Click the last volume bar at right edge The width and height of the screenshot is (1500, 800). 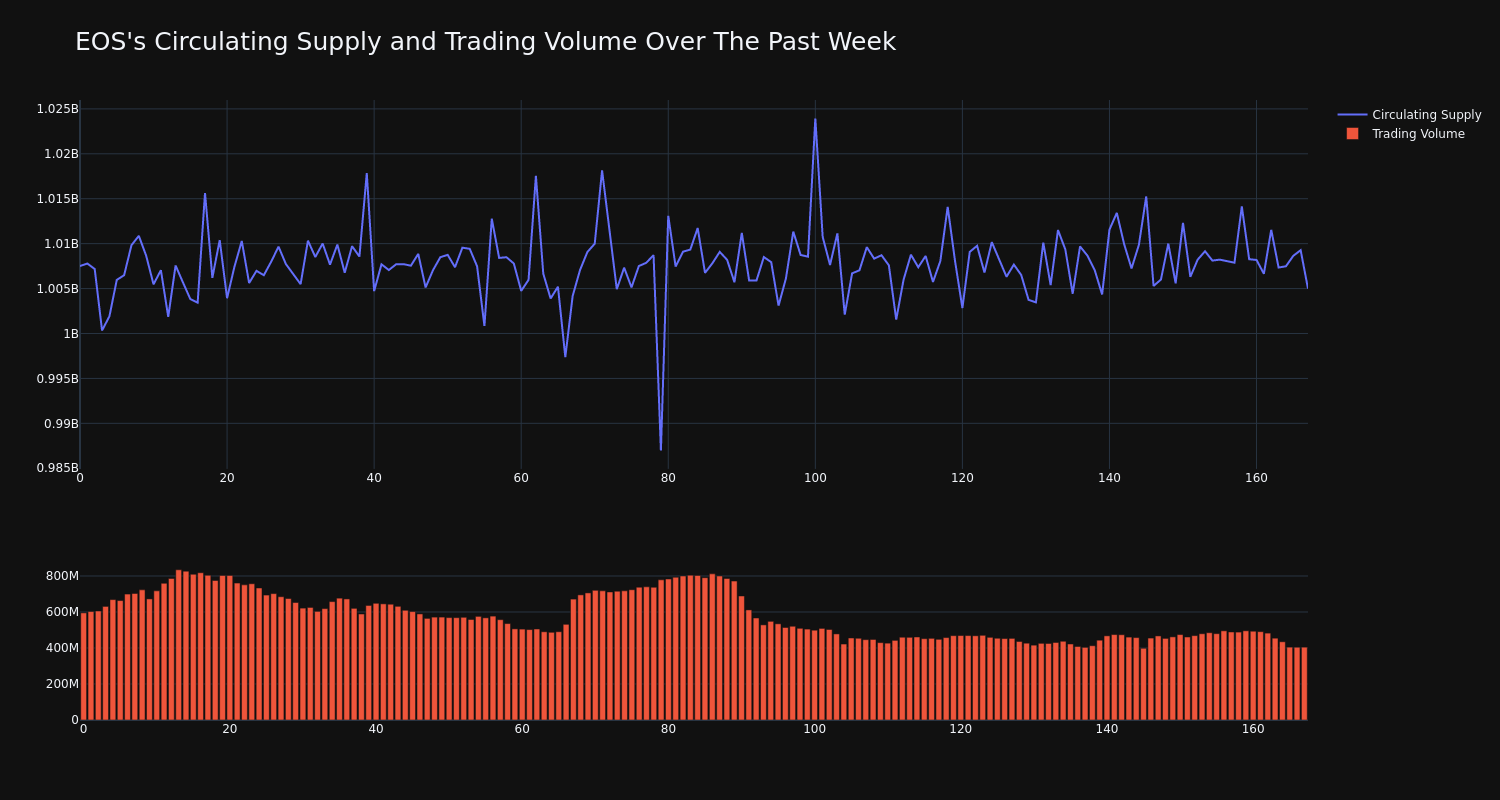[x=1304, y=684]
